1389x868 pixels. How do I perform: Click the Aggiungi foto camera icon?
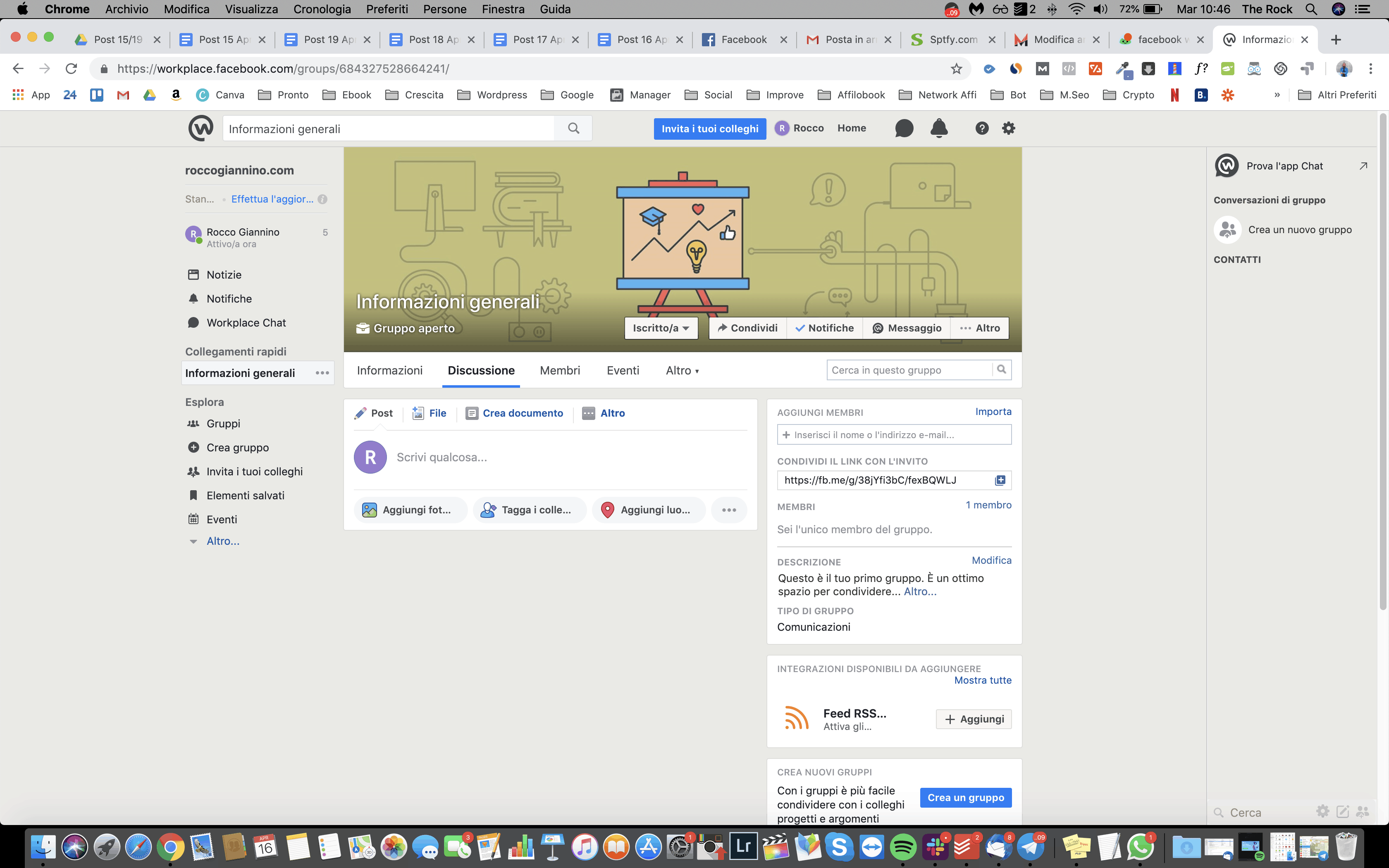pos(370,509)
